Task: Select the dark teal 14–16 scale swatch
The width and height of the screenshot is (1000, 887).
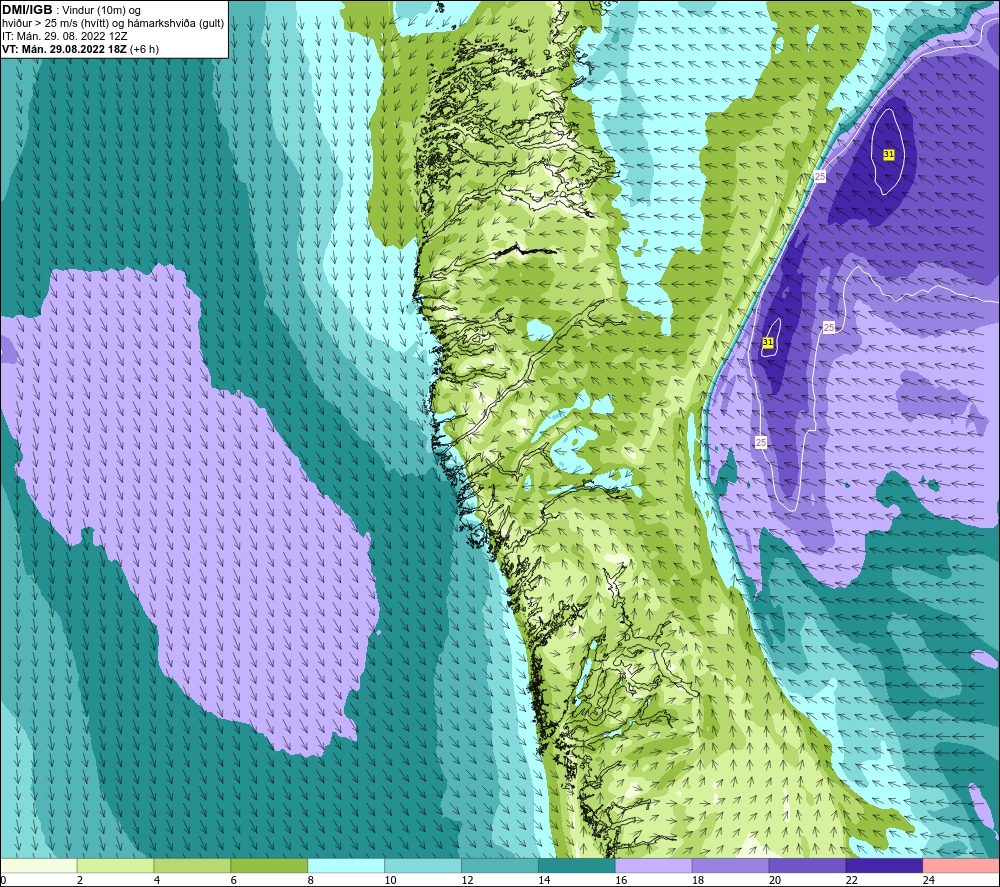Action: [x=577, y=866]
